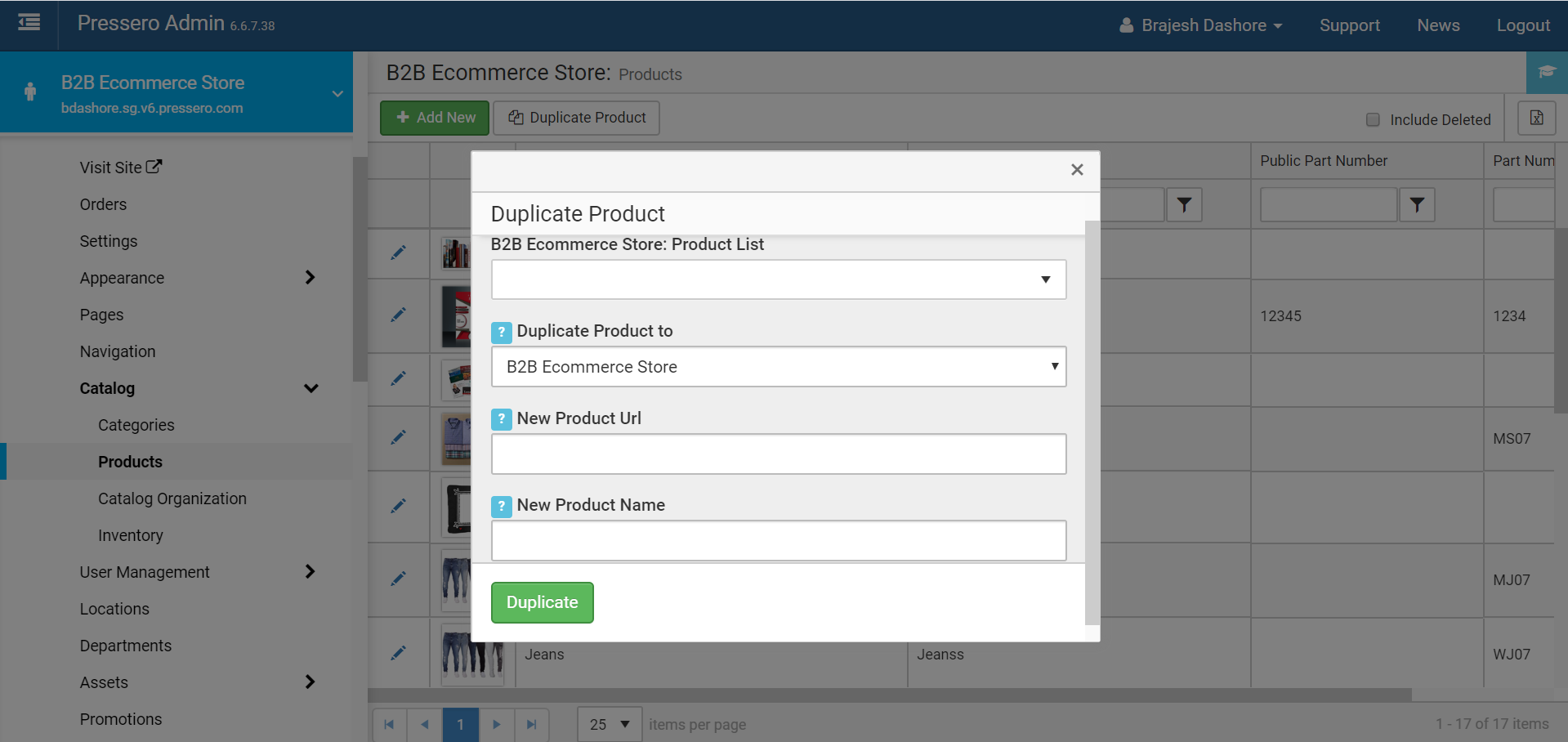Viewport: 1568px width, 742px height.
Task: Open Pages in the sidebar
Action: click(101, 315)
